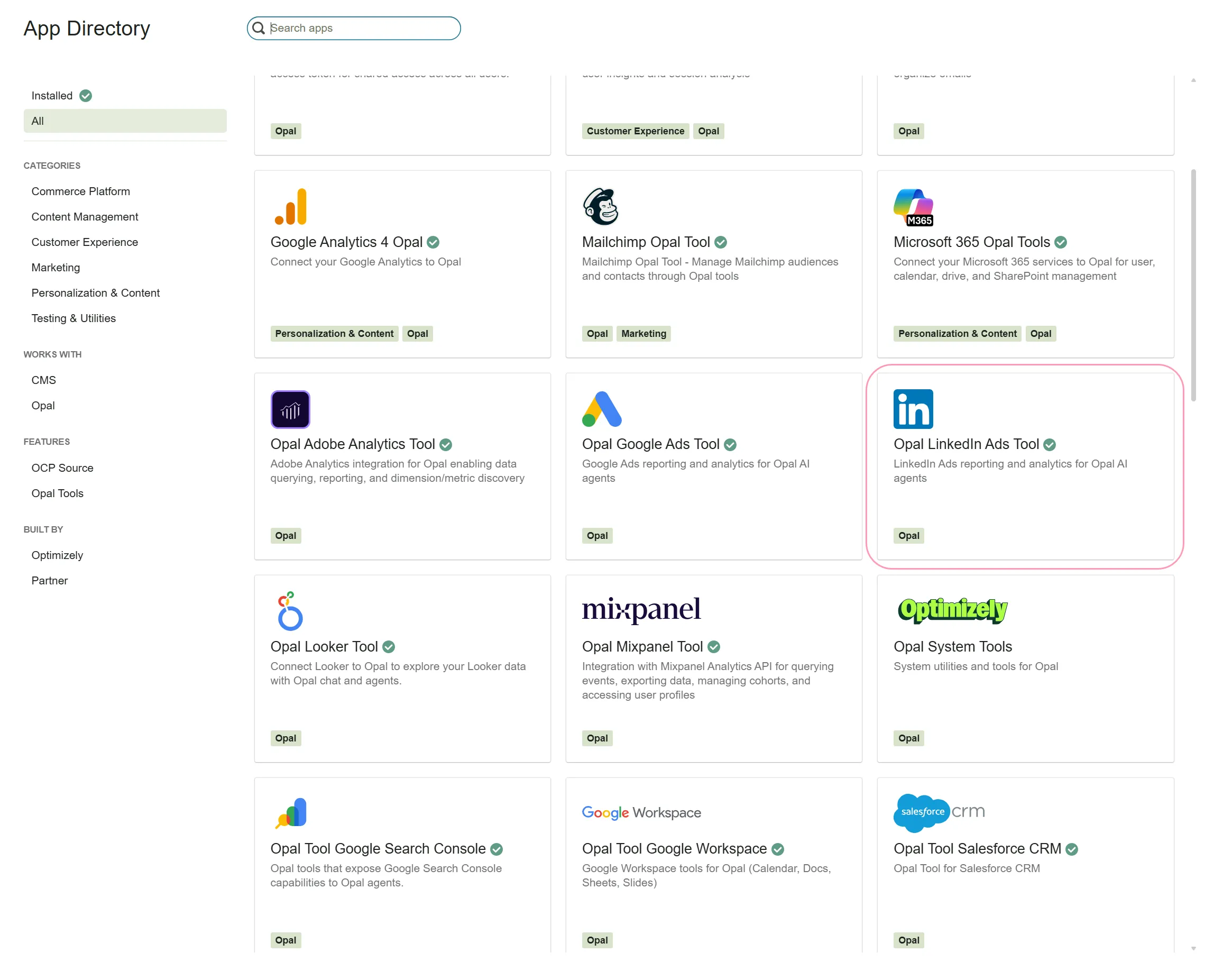Viewport: 1214px width, 980px height.
Task: Click the Opal tag on LinkedIn Ads card
Action: pos(909,536)
